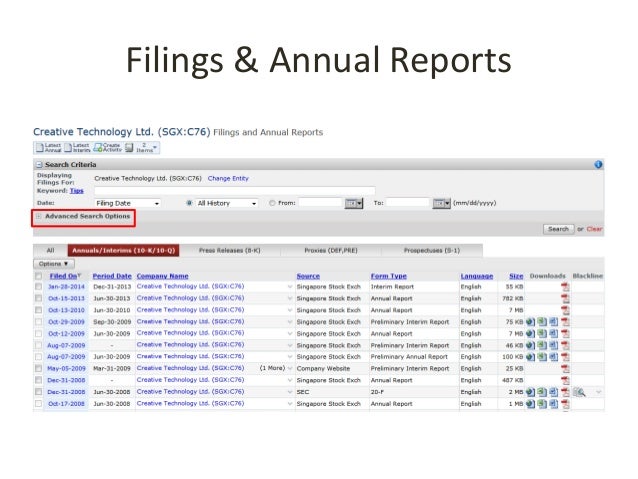
Task: Click the red Clear link
Action: point(594,229)
